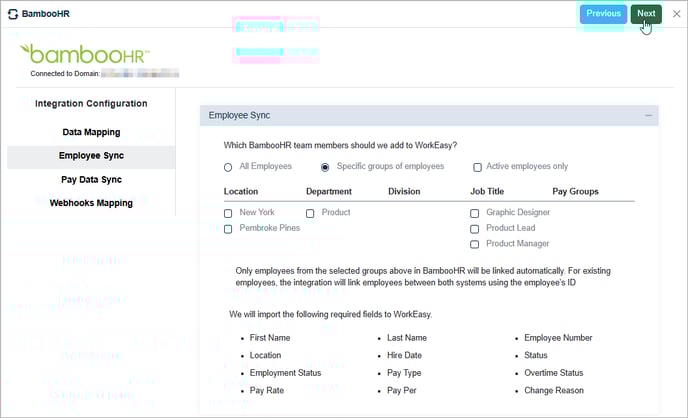This screenshot has height=418, width=688.
Task: Click the Last Name field item
Action: pyautogui.click(x=407, y=338)
